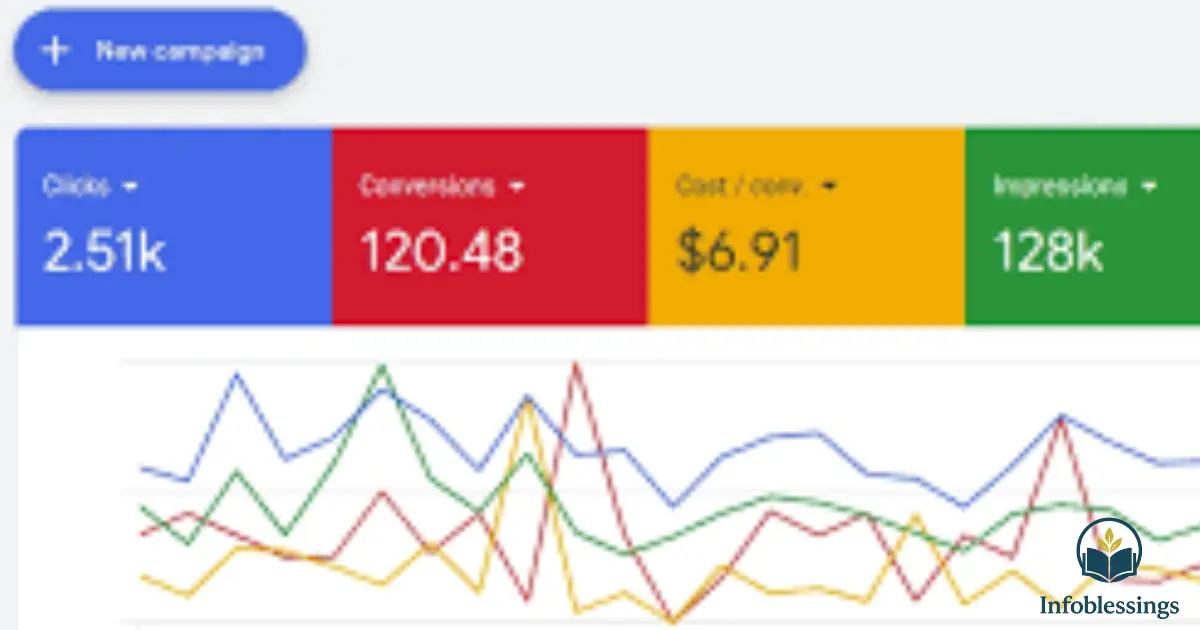Click the plus icon on New campaign
This screenshot has height=630, width=1200.
[55, 49]
